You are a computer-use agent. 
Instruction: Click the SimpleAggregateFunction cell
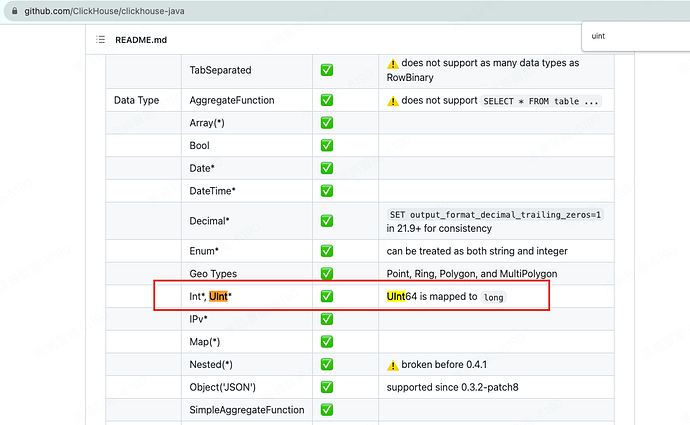click(x=247, y=410)
